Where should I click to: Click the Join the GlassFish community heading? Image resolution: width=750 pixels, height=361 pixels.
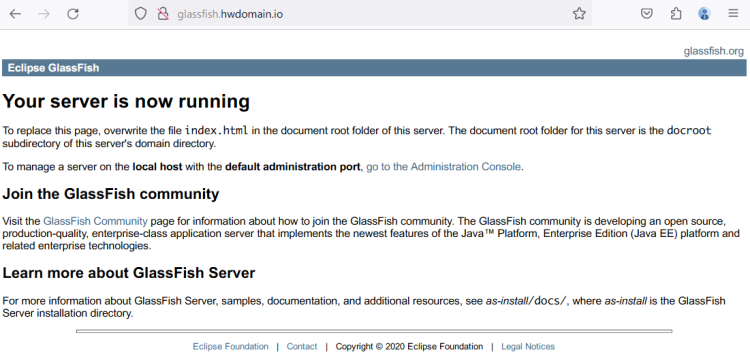coord(111,194)
